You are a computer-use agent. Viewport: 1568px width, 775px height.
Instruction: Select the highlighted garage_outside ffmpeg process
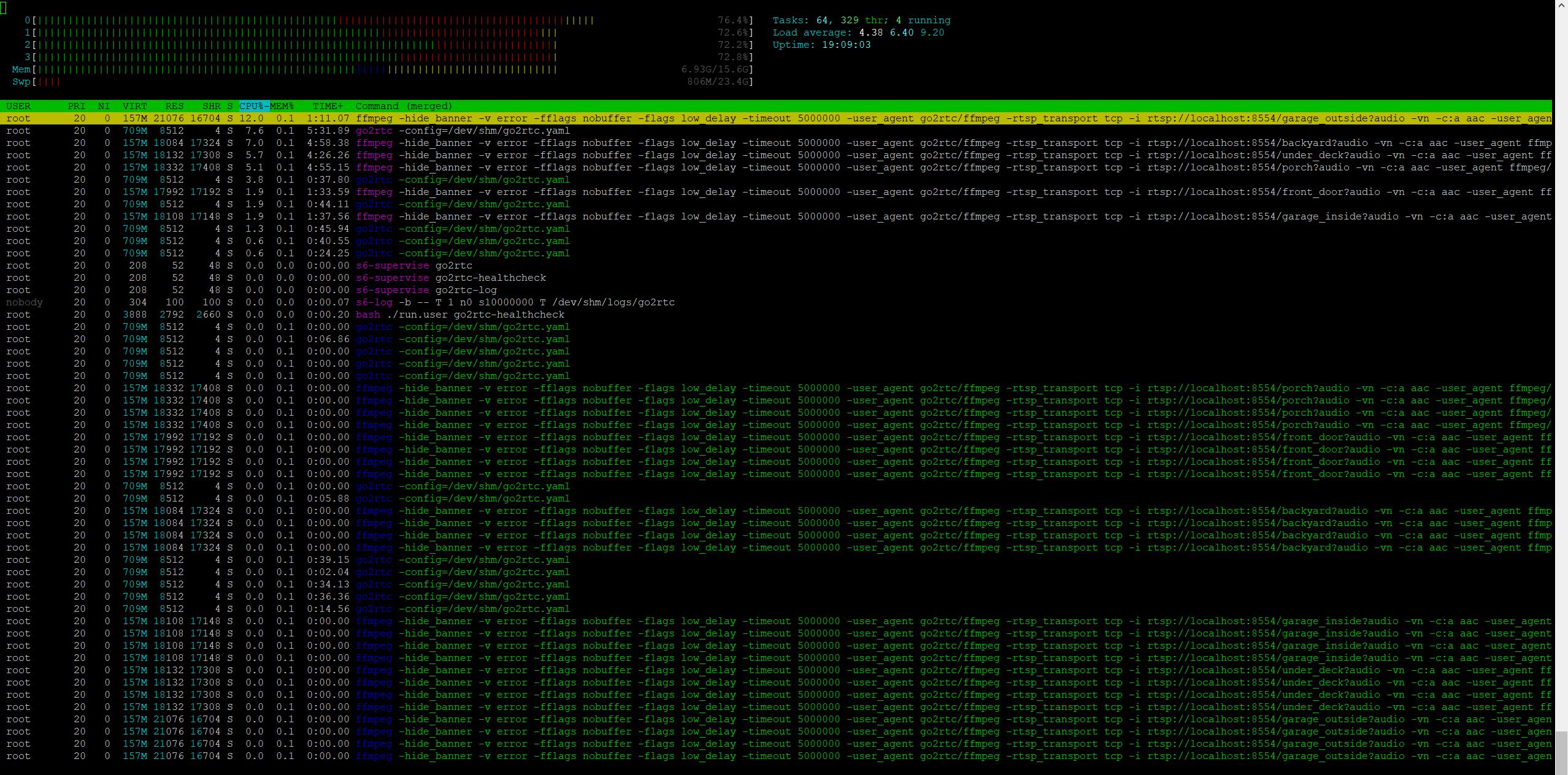[429, 118]
